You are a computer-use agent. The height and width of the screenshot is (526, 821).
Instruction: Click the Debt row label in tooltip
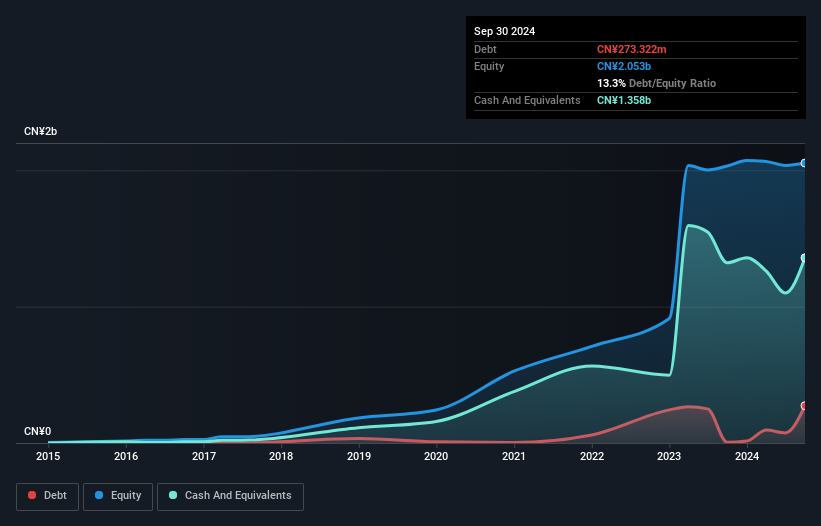click(485, 49)
